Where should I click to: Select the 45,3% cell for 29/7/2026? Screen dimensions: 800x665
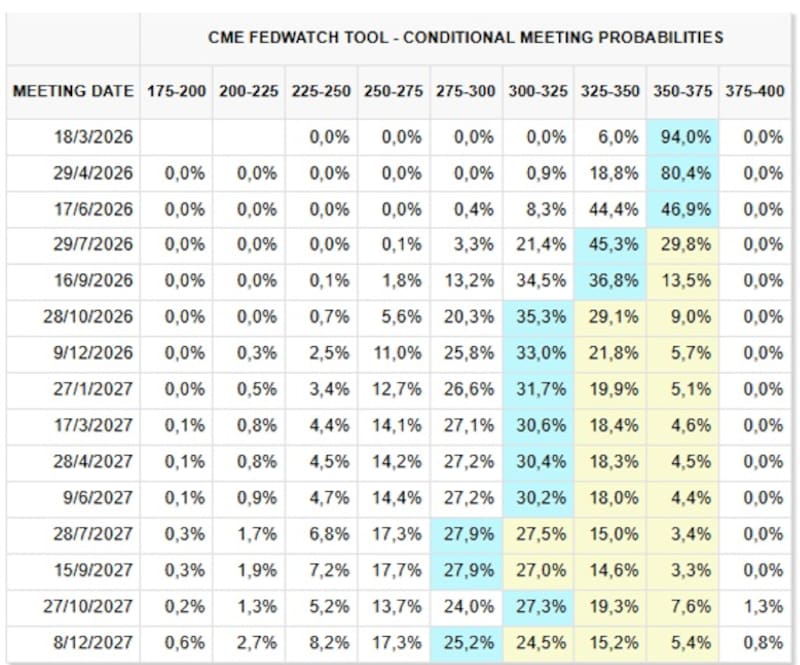pos(612,245)
